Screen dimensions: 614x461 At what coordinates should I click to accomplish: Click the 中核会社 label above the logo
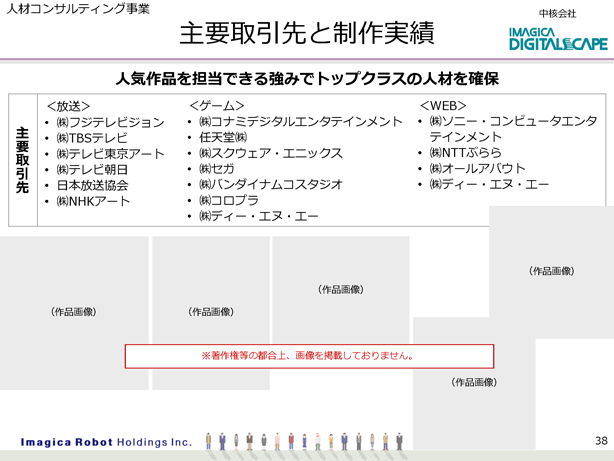(557, 14)
